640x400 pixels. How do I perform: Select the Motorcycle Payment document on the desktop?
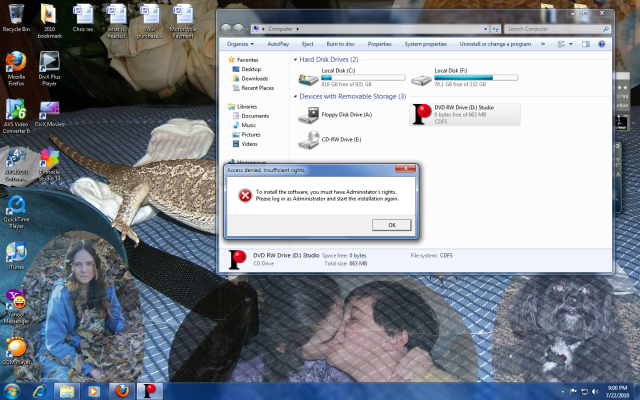pyautogui.click(x=183, y=21)
